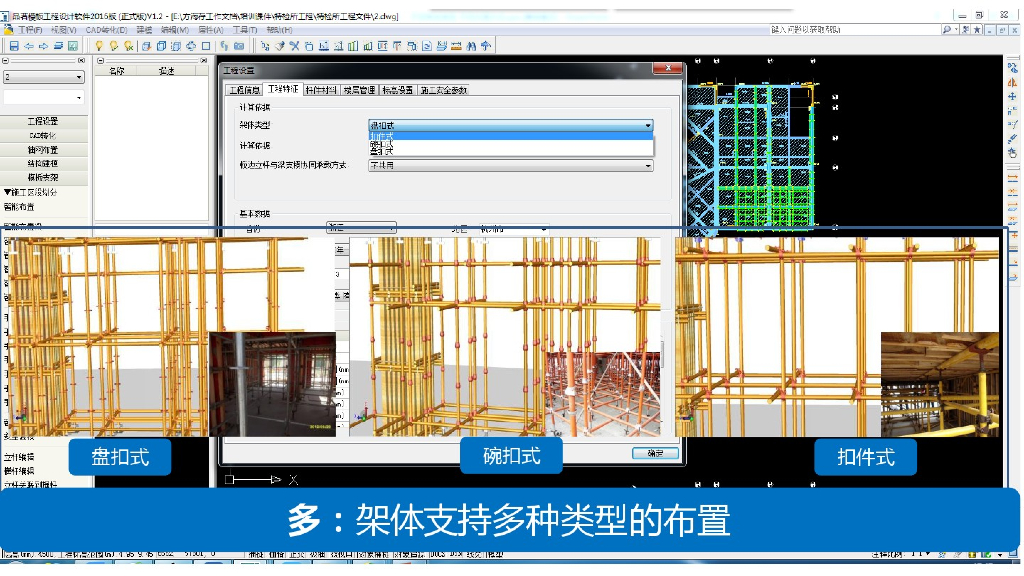Click the light bulb icon with green X
This screenshot has height=576, width=1024.
(129, 46)
